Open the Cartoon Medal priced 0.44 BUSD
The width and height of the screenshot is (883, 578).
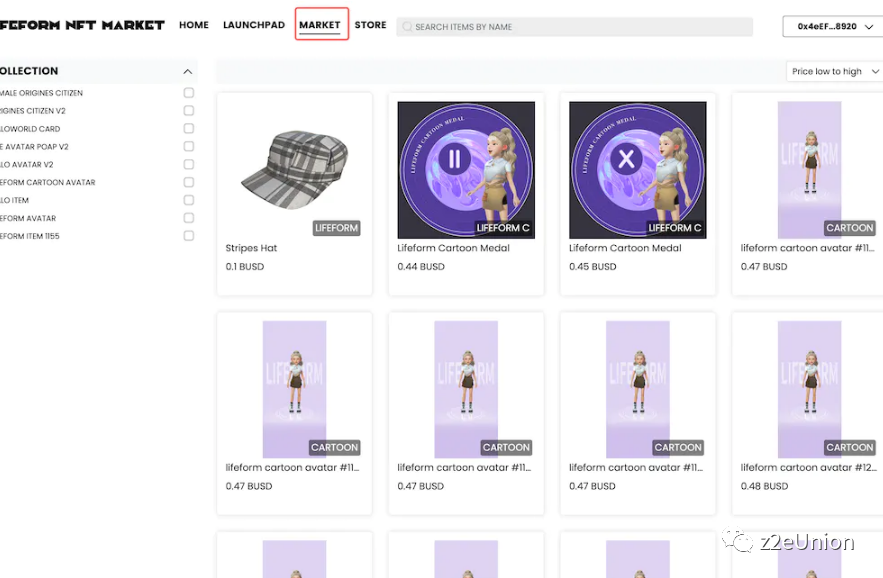pyautogui.click(x=466, y=169)
